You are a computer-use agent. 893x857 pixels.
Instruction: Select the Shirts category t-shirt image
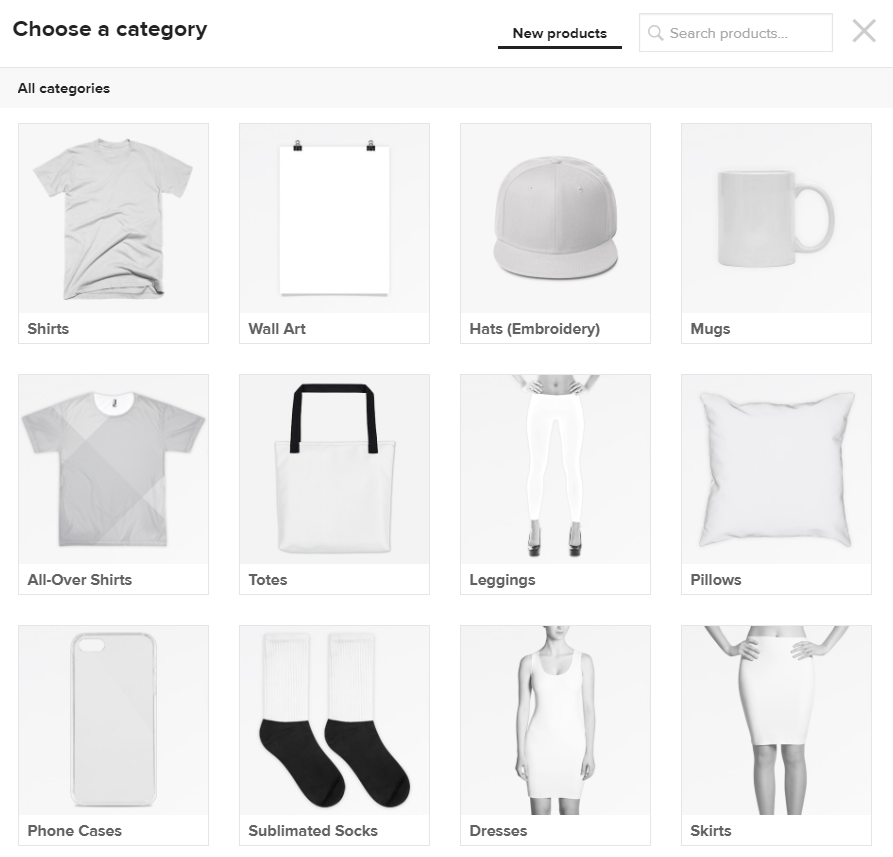pyautogui.click(x=113, y=218)
